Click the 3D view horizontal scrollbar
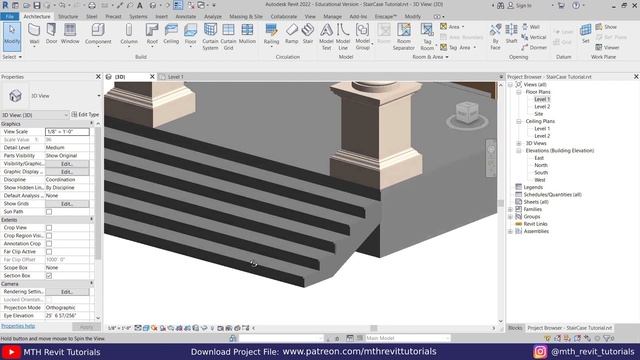 [x=373, y=328]
